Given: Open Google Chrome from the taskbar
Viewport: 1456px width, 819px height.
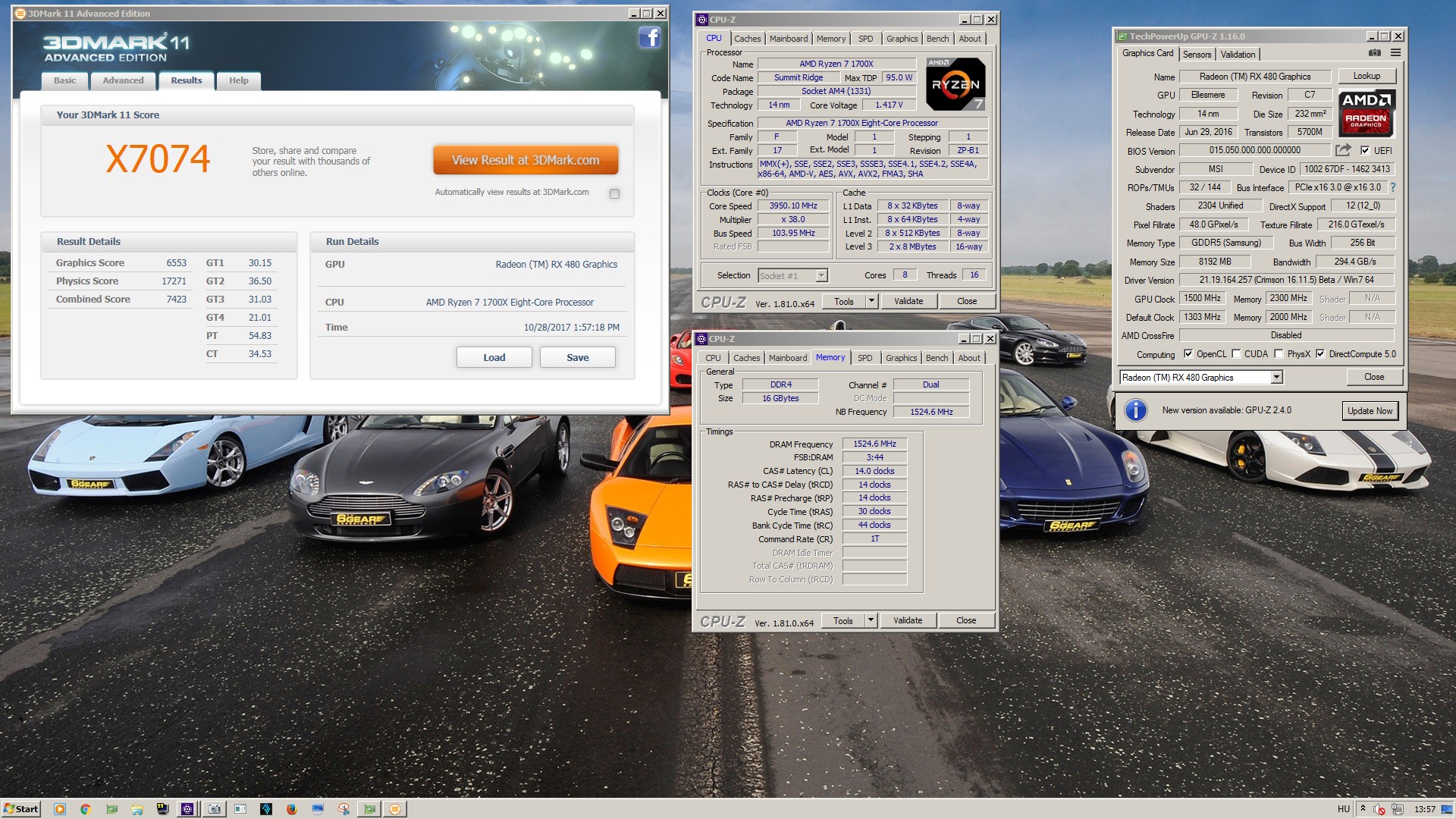Looking at the screenshot, I should 85,809.
